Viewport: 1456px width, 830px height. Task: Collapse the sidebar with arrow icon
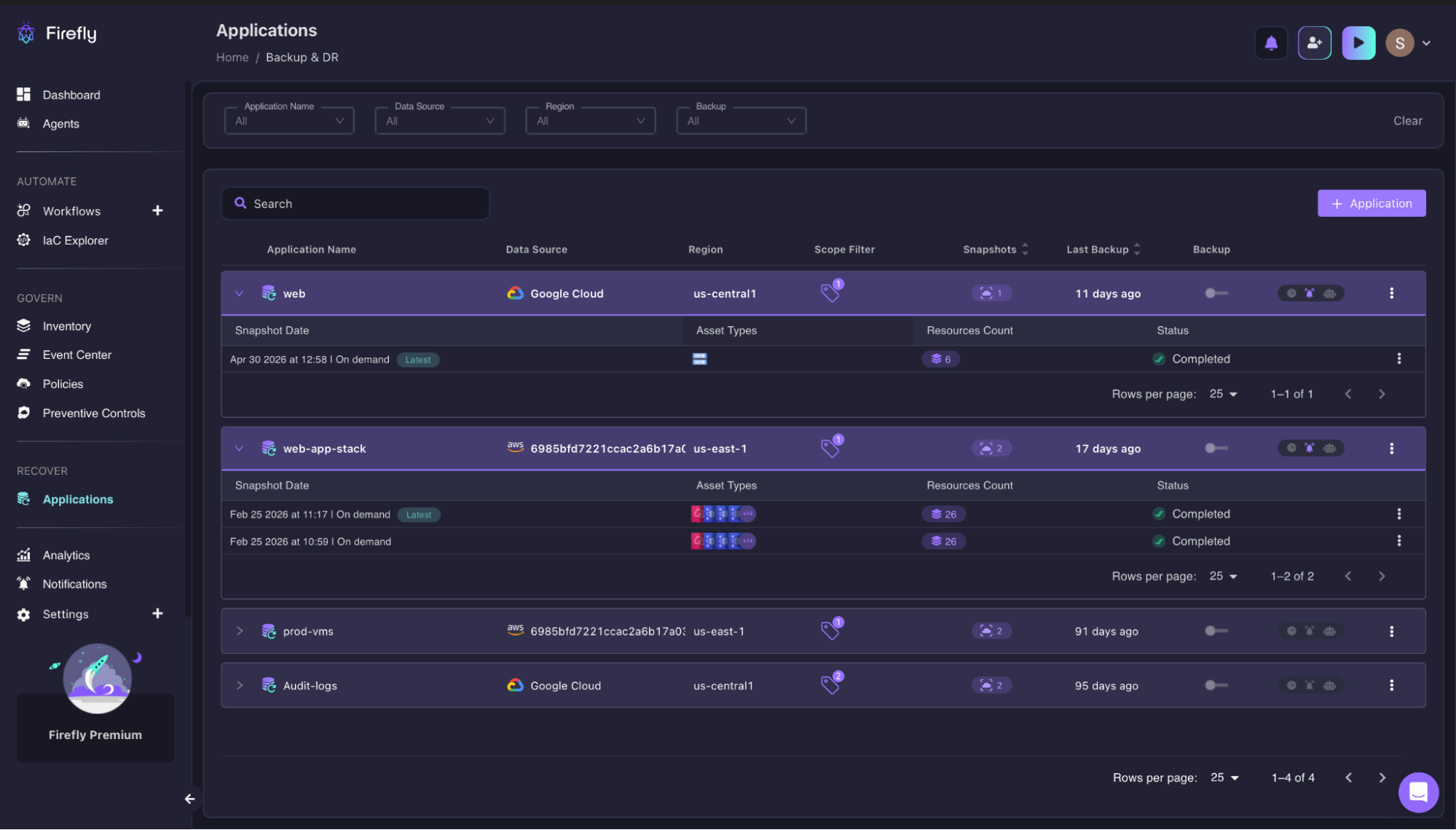click(x=189, y=799)
